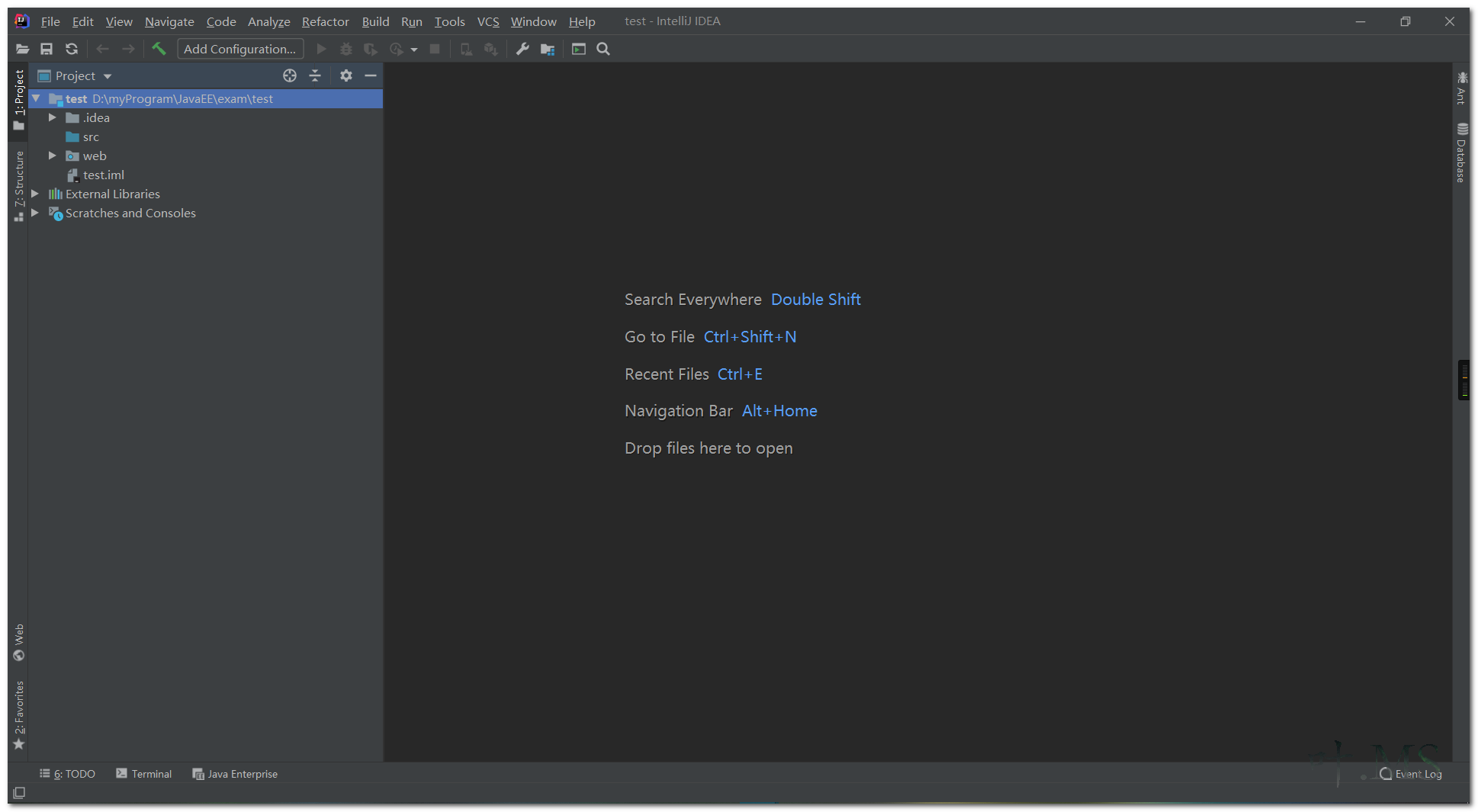Viewport: 1478px width, 812px height.
Task: Expand the .idea folder
Action: point(53,117)
